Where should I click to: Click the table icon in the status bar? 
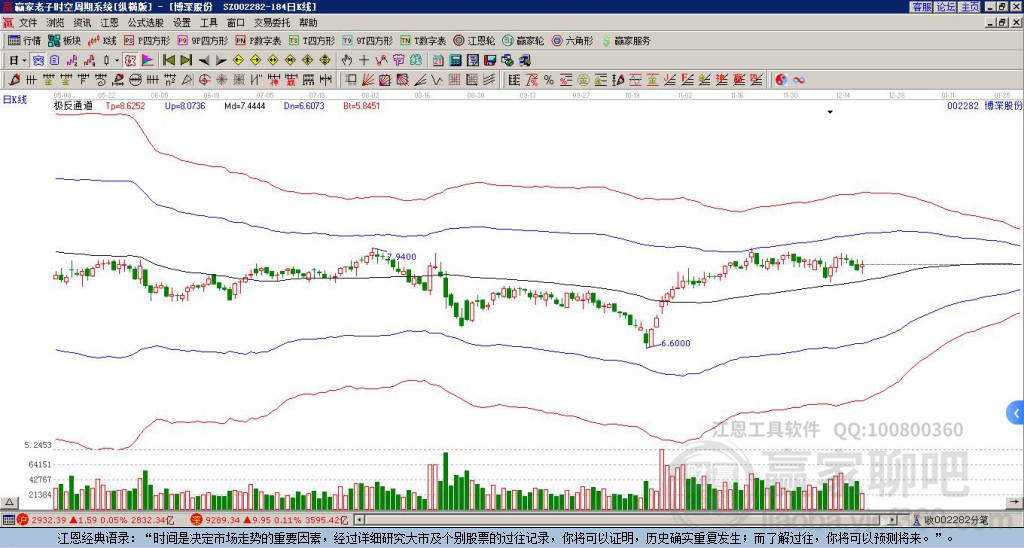click(x=8, y=520)
